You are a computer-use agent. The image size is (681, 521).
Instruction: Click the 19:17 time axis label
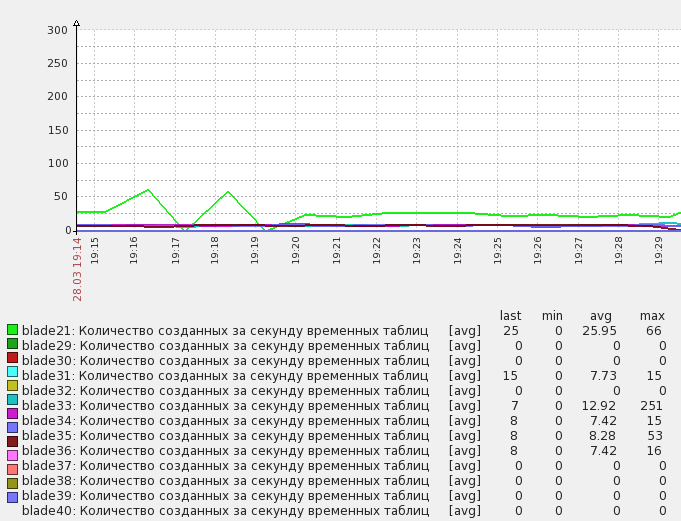click(x=175, y=251)
